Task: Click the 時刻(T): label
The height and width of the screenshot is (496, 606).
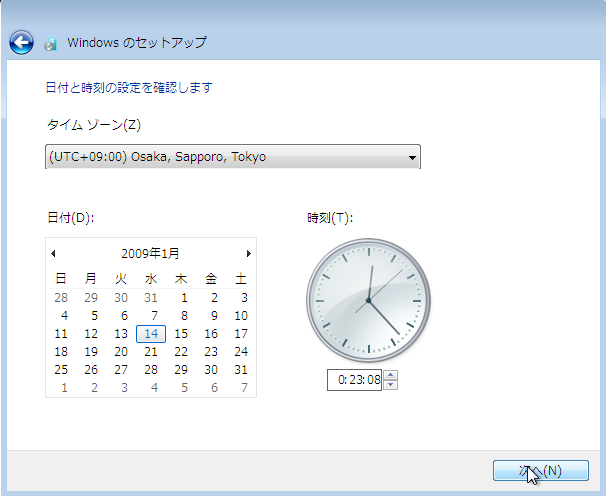Action: tap(330, 218)
